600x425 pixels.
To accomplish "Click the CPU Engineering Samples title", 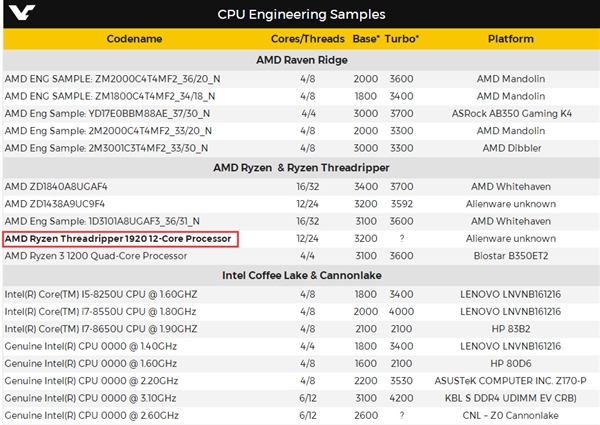I will 301,14.
